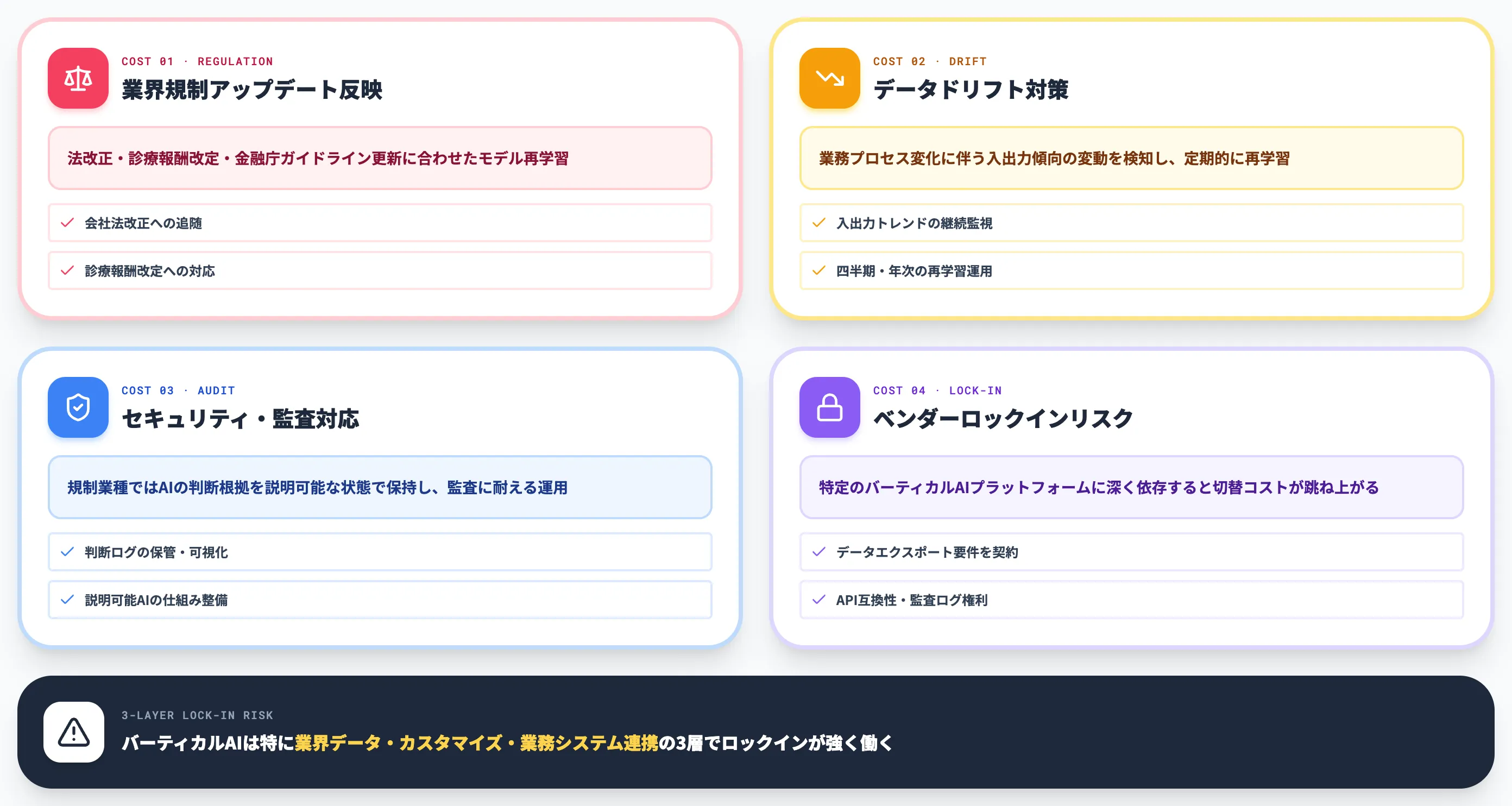Click checkmark beside 説明可能AIの仕組み整備

click(x=67, y=600)
